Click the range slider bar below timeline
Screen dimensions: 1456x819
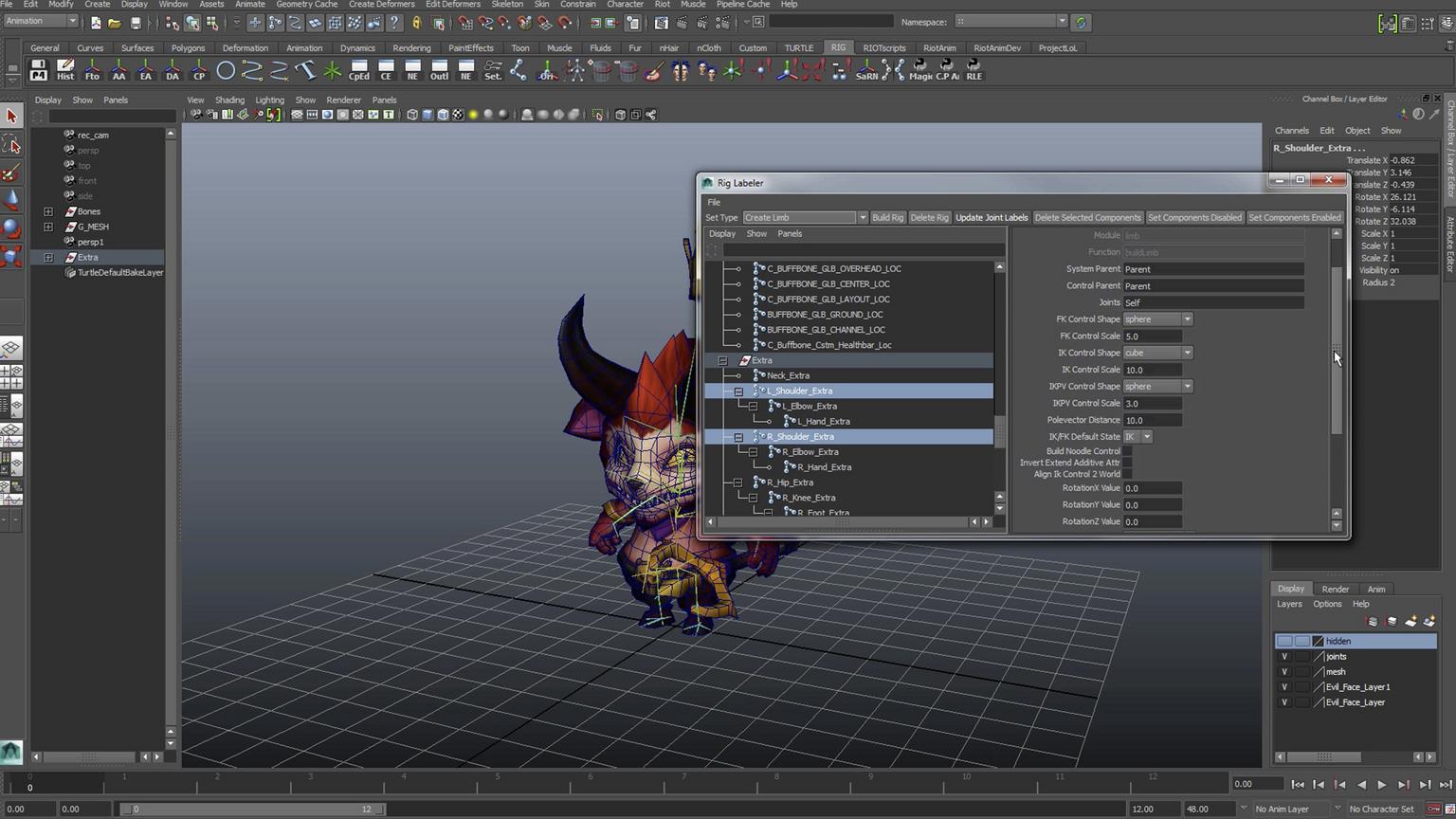(x=252, y=809)
